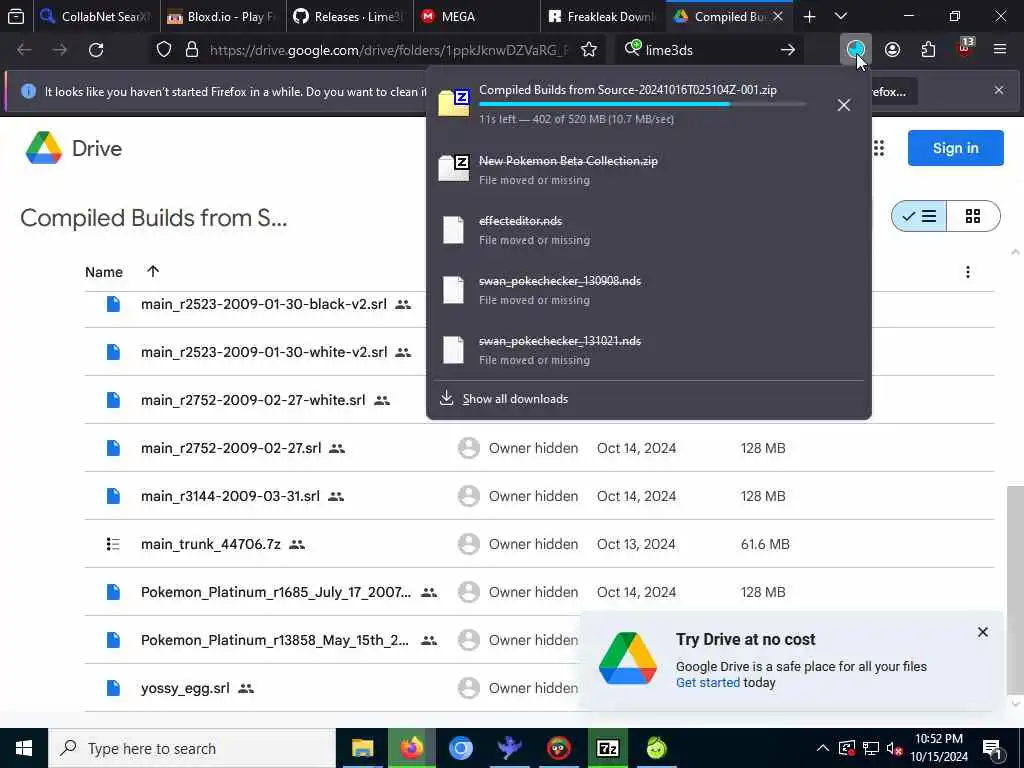Show hidden tray icons chevron
1024x768 pixels.
tap(823, 748)
